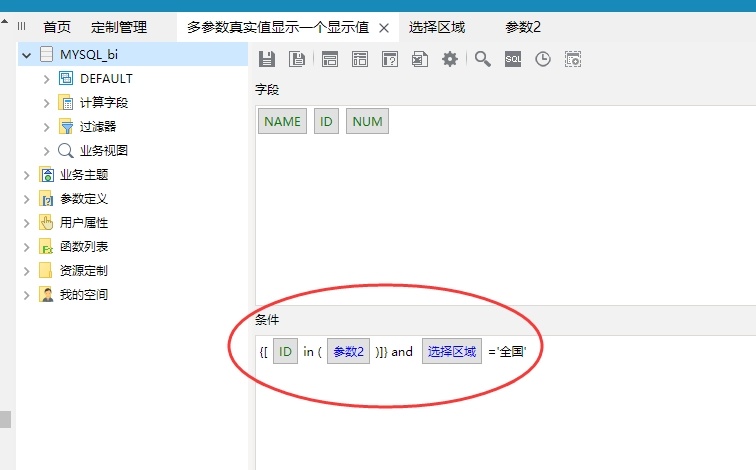This screenshot has width=756, height=470.
Task: Switch to the 首页 tab
Action: click(x=57, y=27)
